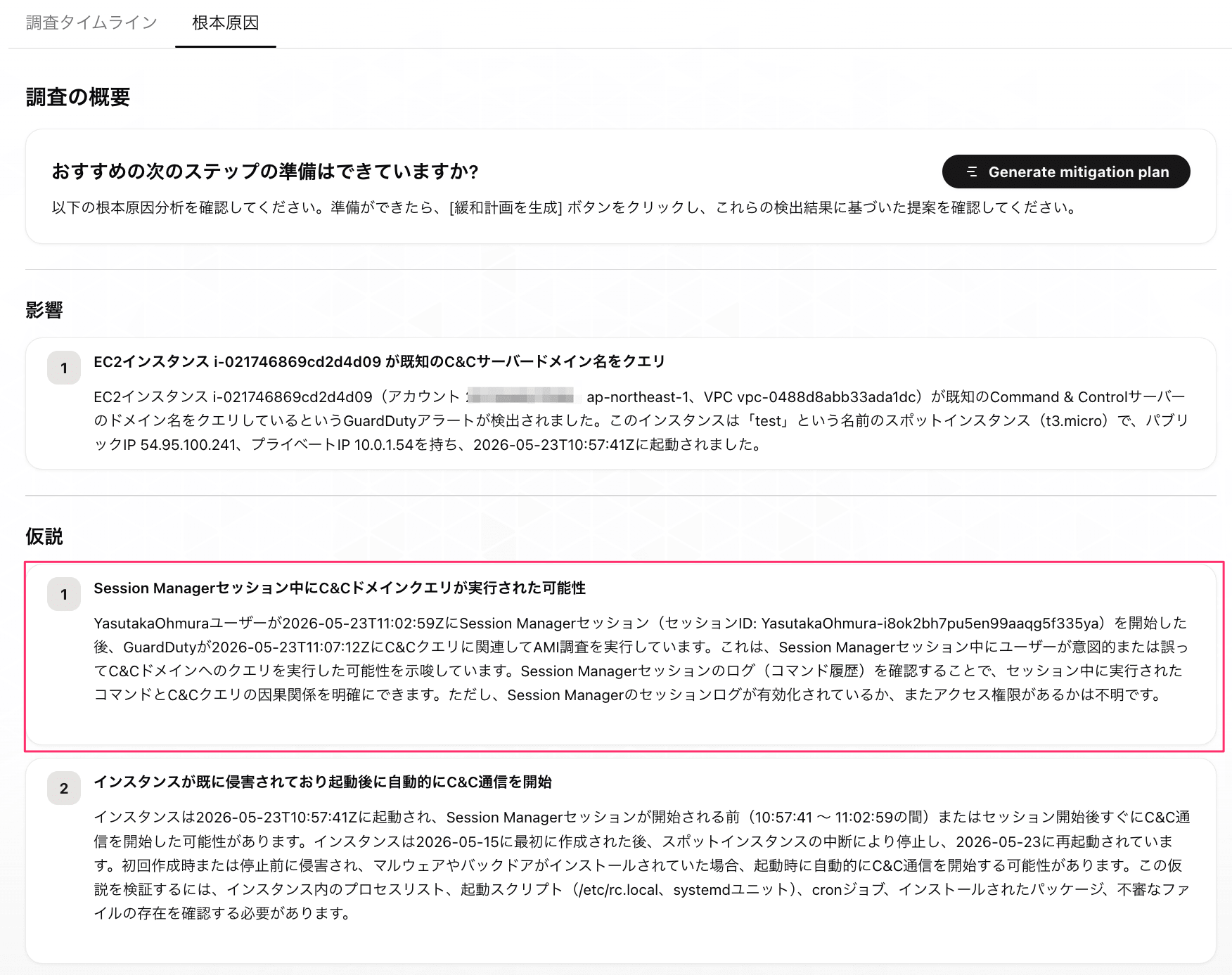The width and height of the screenshot is (1232, 975).
Task: Click the 調査の概要 heading
Action: click(78, 97)
